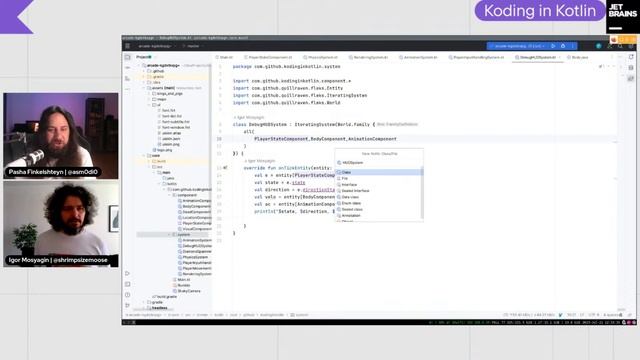Collapse the system package node
This screenshot has height=360, width=640.
point(169,235)
